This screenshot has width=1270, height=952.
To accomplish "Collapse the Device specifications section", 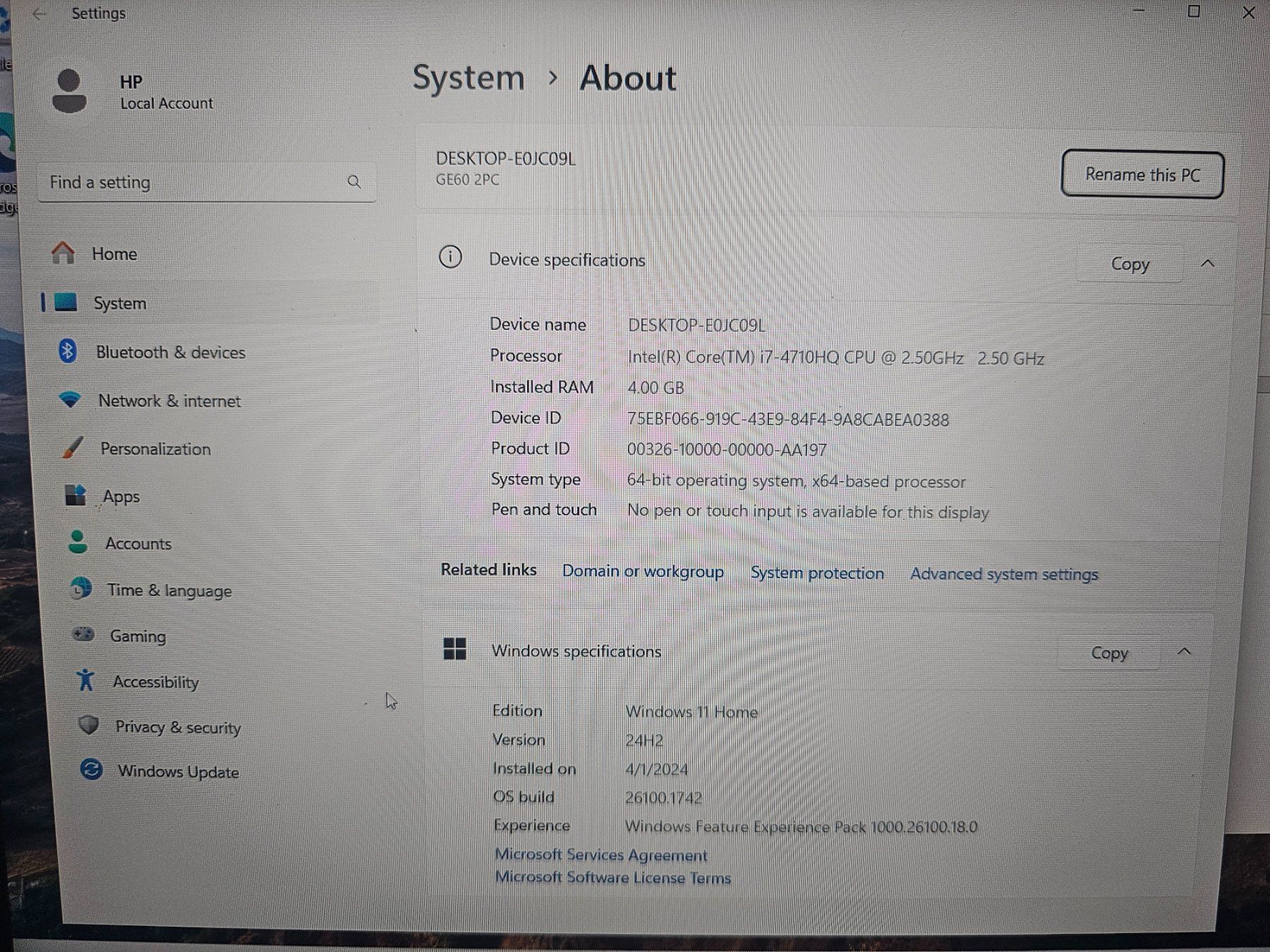I will tap(1207, 263).
